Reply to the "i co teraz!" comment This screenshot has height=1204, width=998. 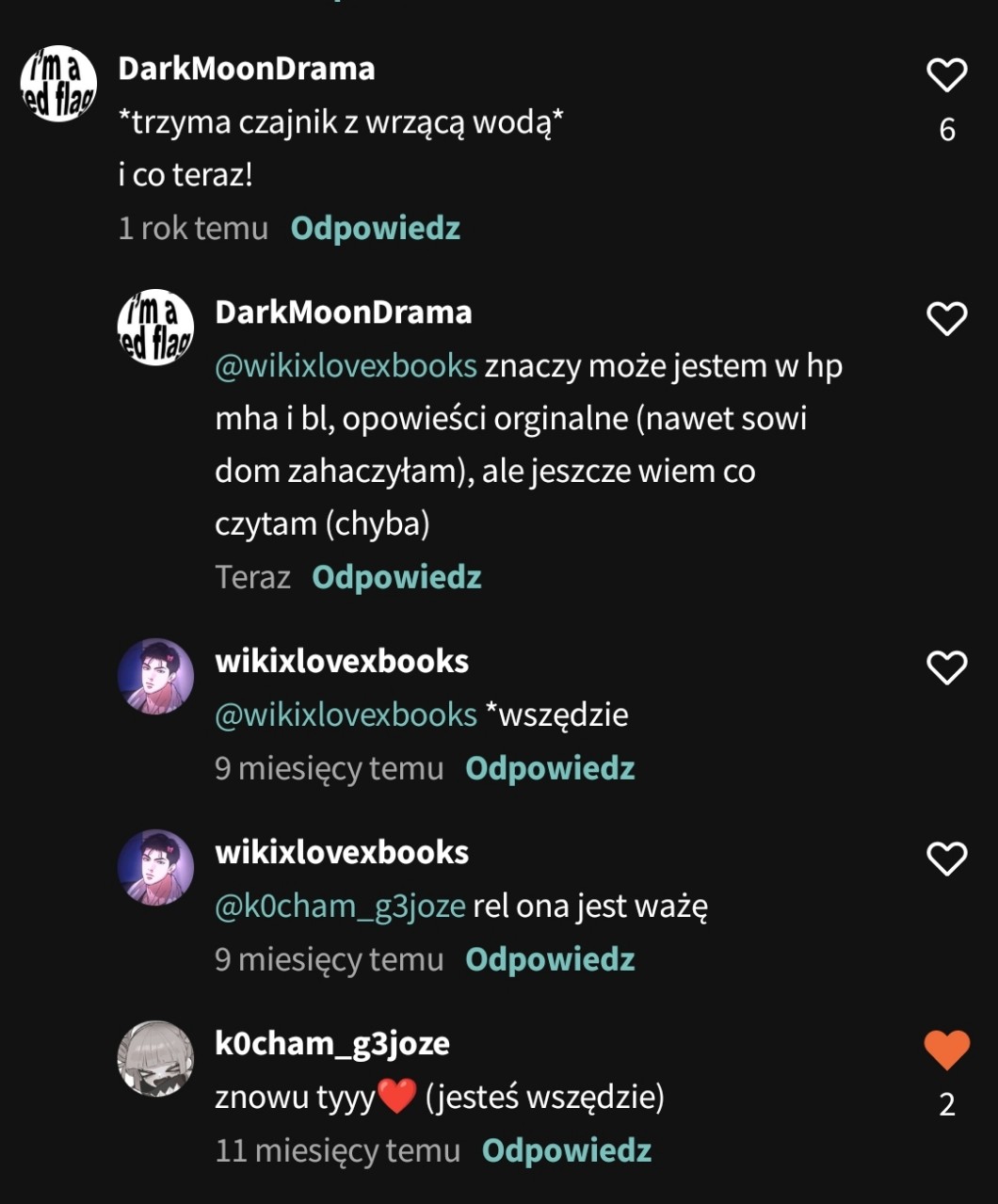click(375, 228)
